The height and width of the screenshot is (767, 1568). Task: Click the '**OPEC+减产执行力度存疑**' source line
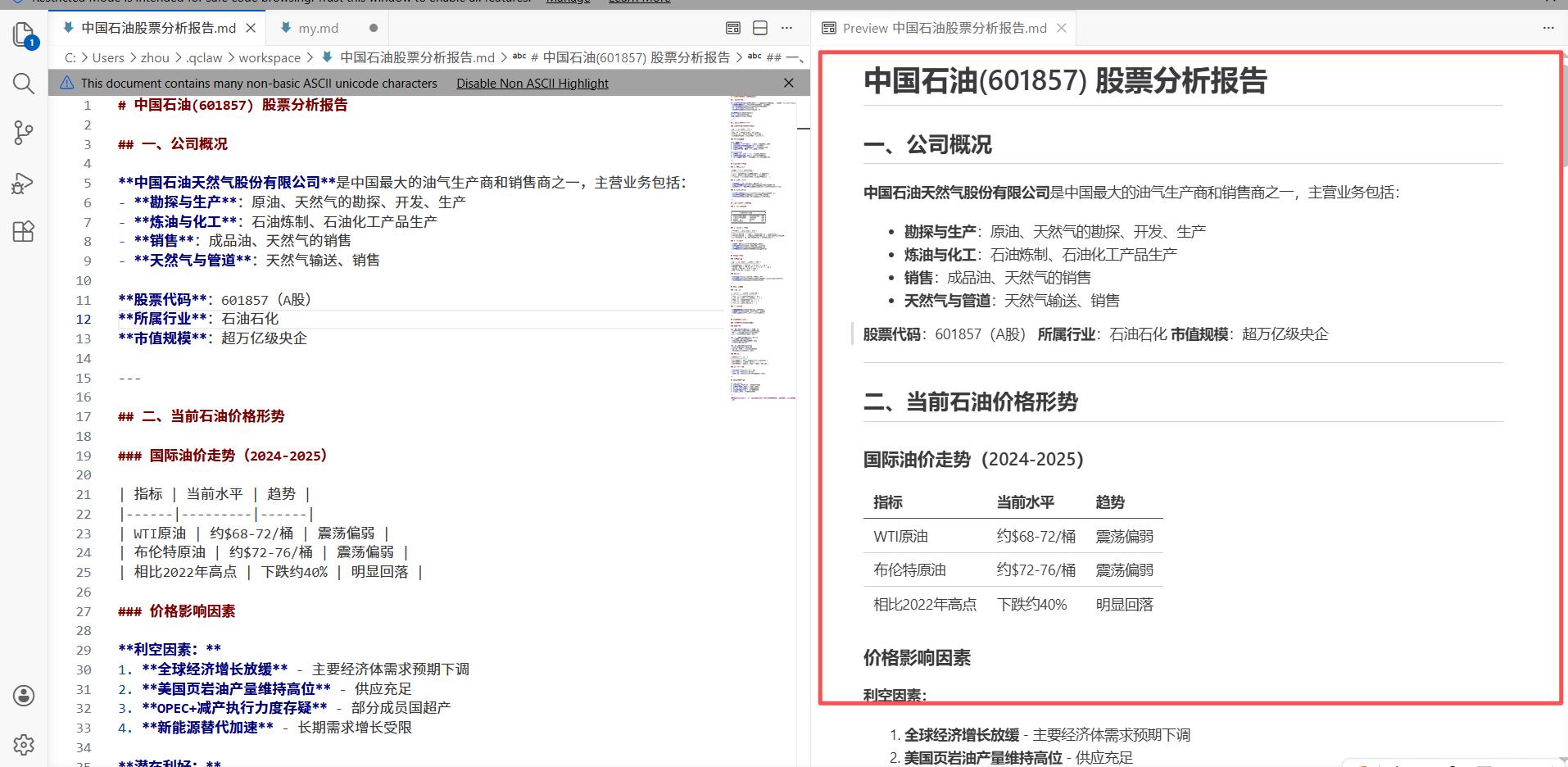click(x=284, y=708)
